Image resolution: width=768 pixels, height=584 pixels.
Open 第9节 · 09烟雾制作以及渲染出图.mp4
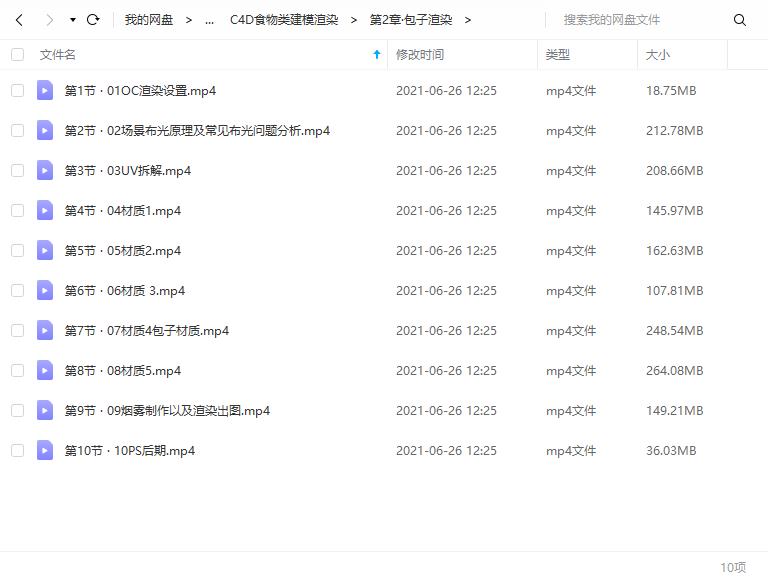167,411
